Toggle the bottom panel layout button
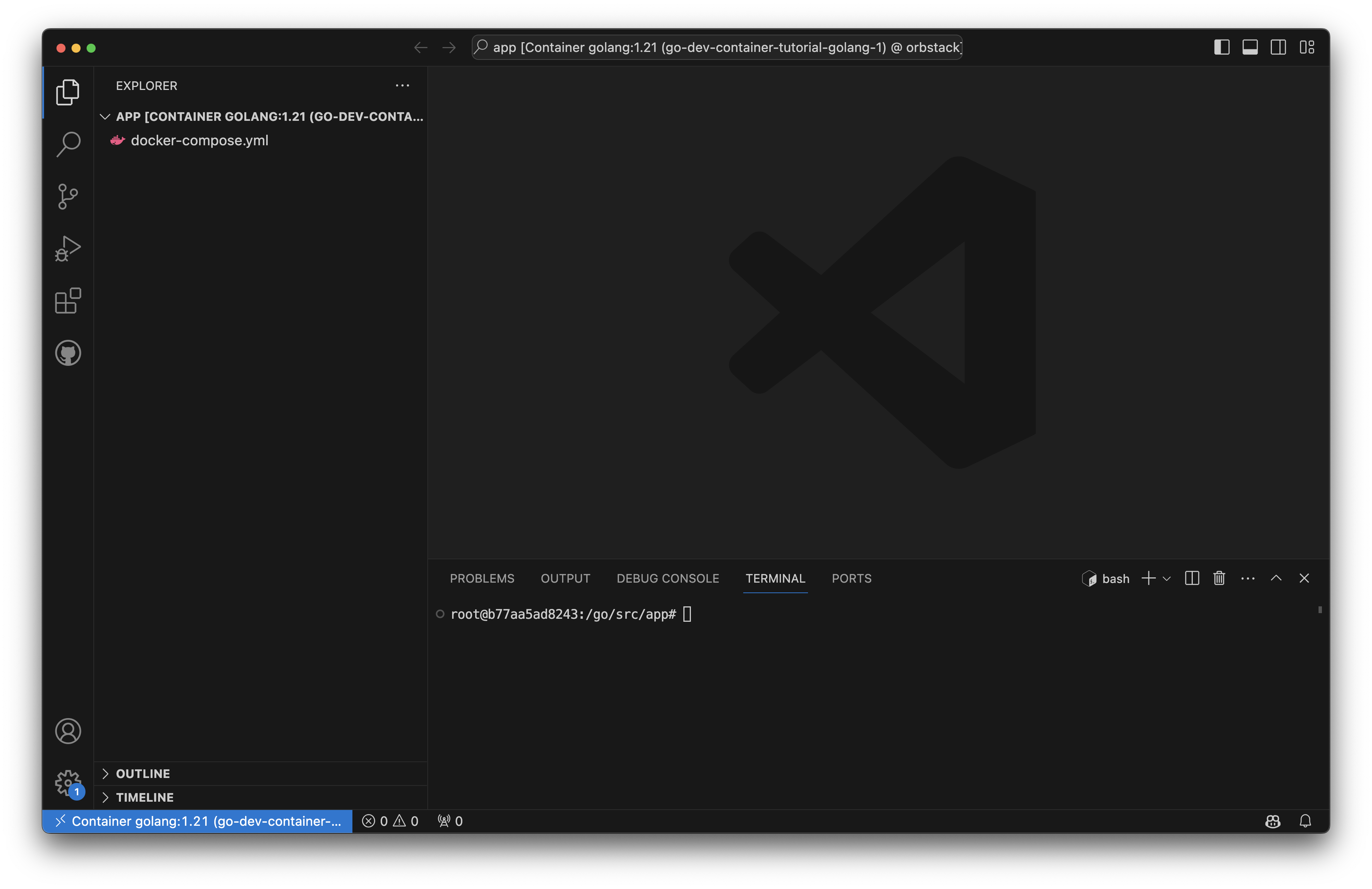The height and width of the screenshot is (889, 1372). (1250, 47)
